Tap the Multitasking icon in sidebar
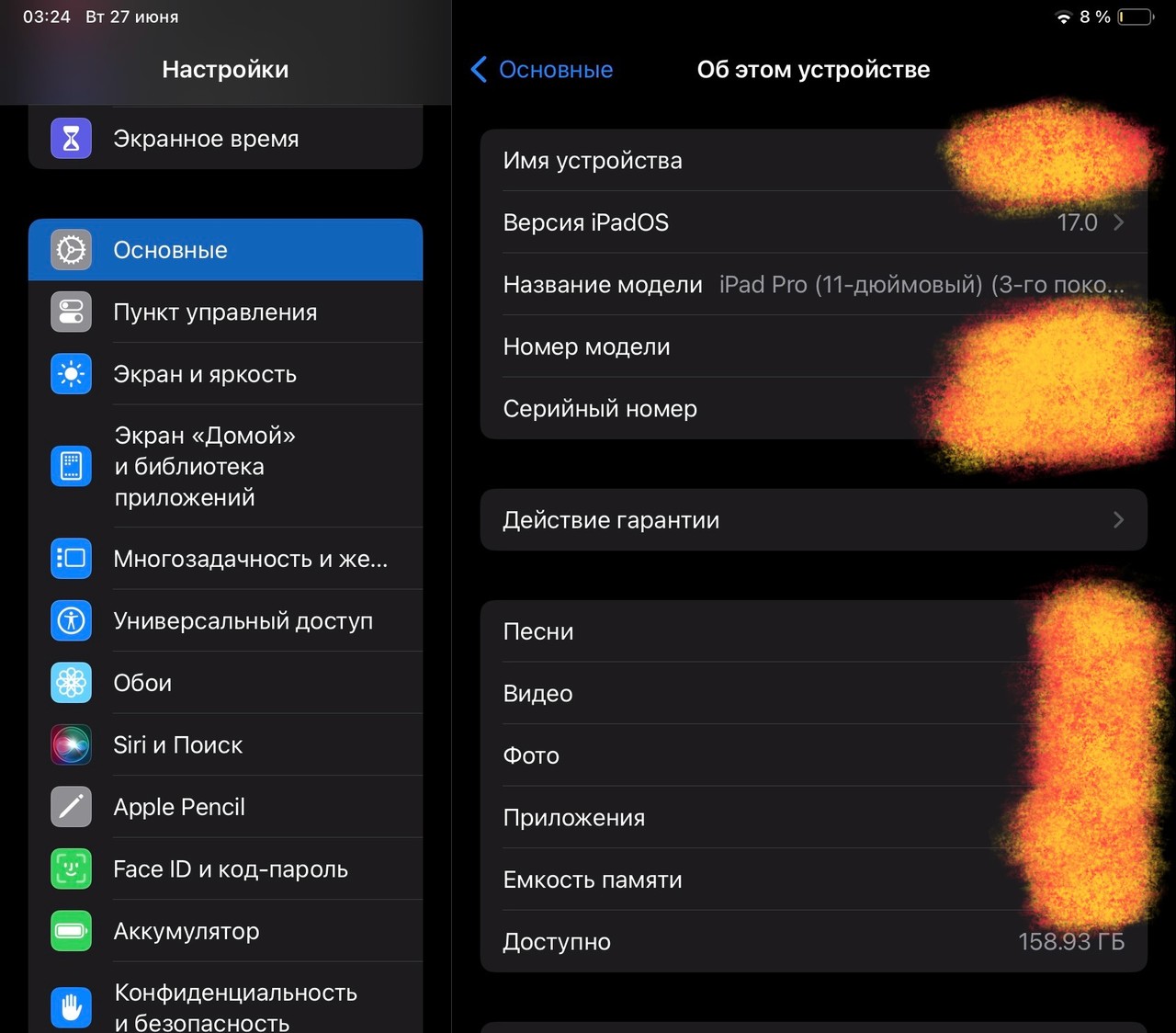Image resolution: width=1176 pixels, height=1033 pixels. point(71,559)
